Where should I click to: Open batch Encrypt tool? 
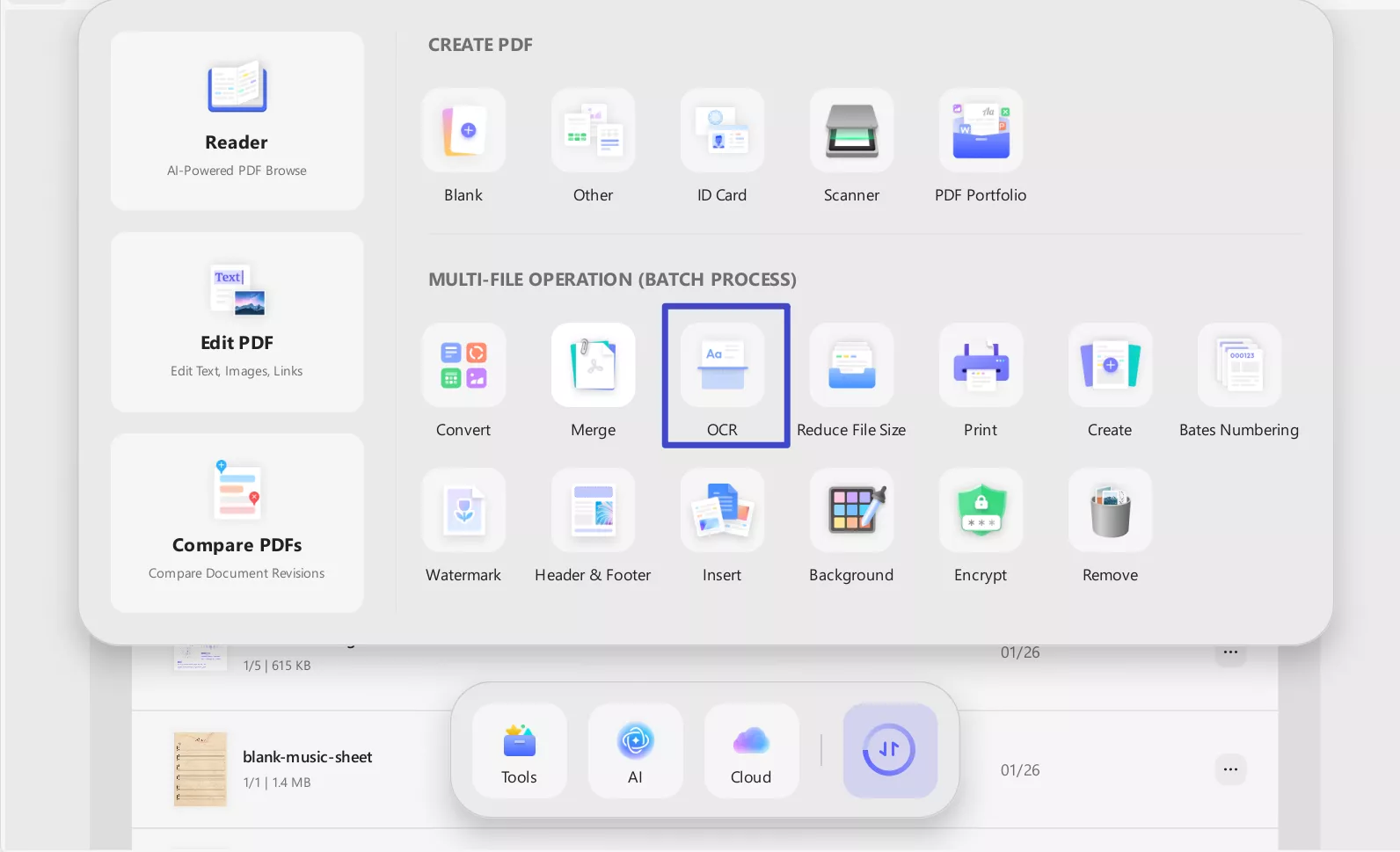pos(981,510)
